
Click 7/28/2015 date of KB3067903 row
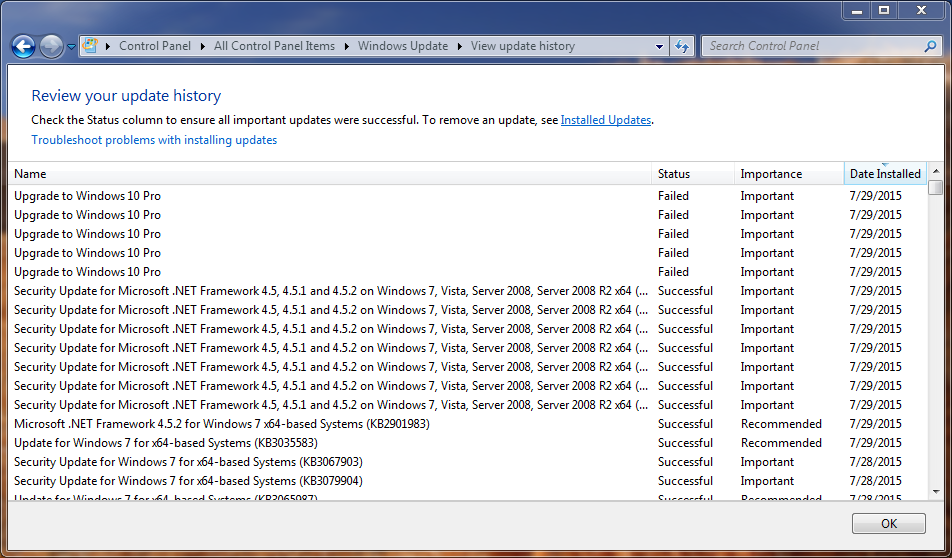876,462
